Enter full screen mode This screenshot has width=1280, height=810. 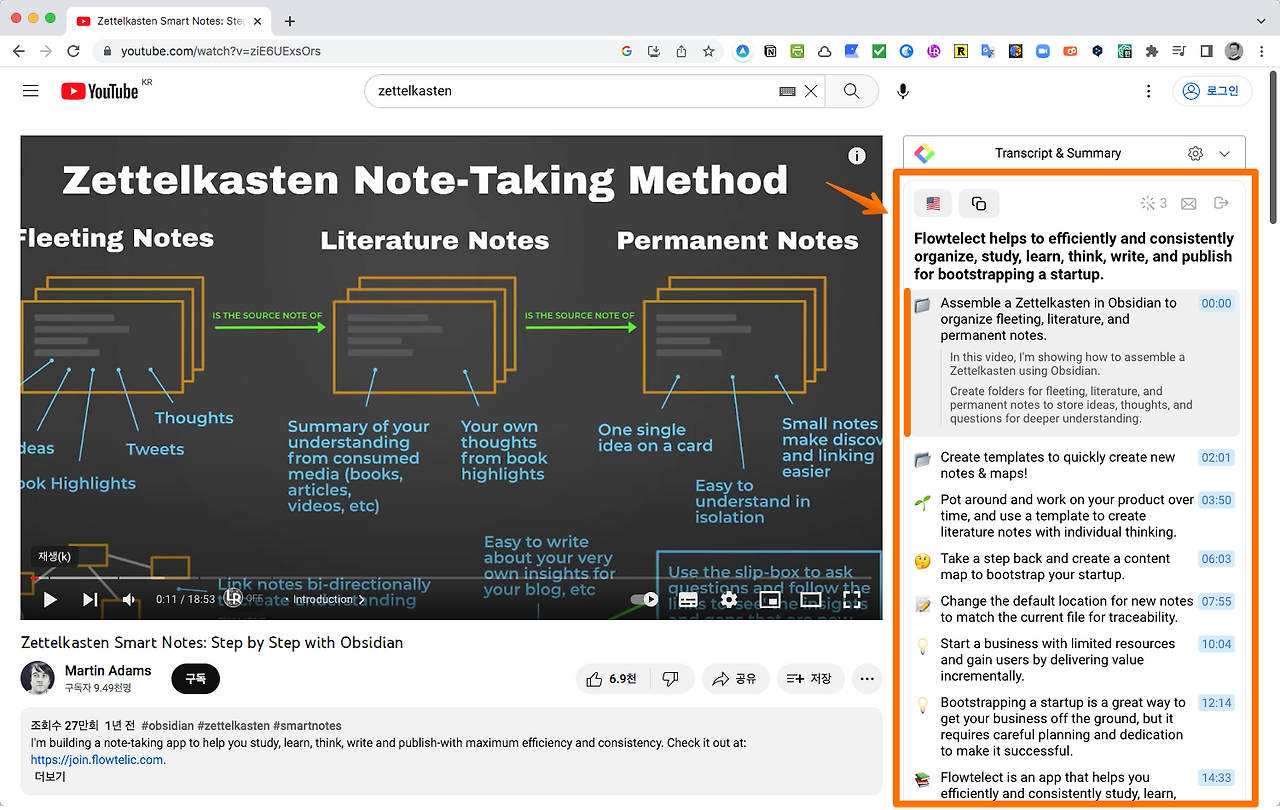click(x=852, y=599)
